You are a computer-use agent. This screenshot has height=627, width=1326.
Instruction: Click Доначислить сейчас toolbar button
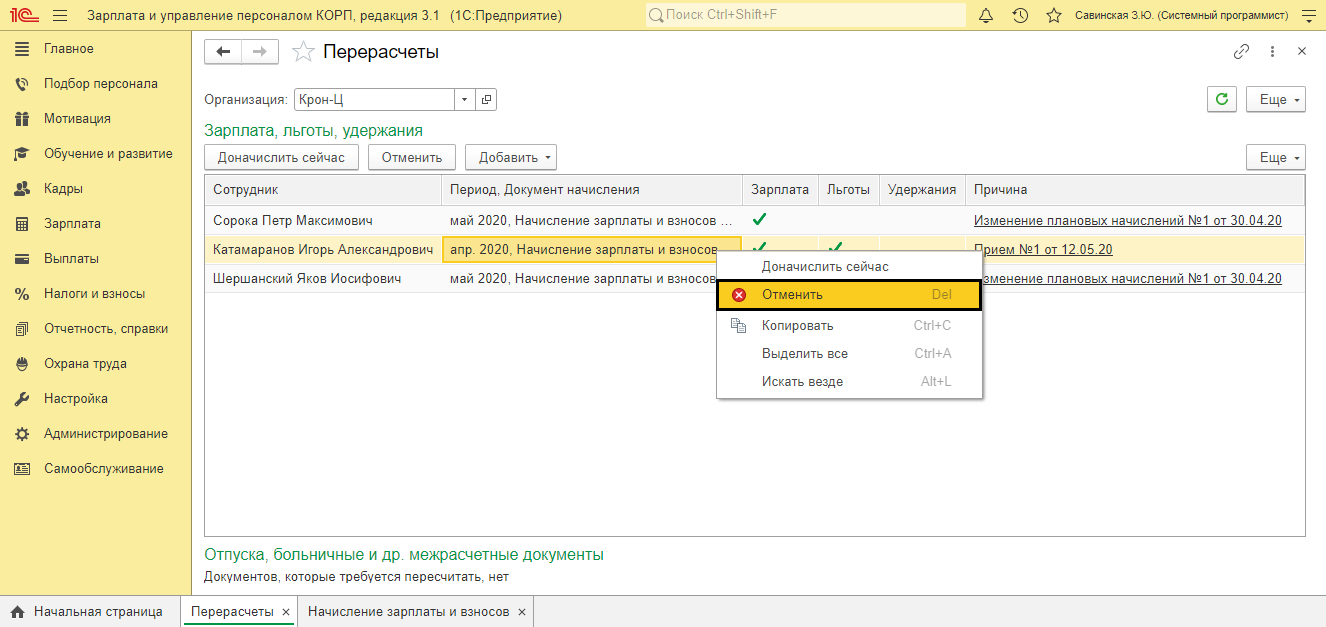pyautogui.click(x=281, y=157)
